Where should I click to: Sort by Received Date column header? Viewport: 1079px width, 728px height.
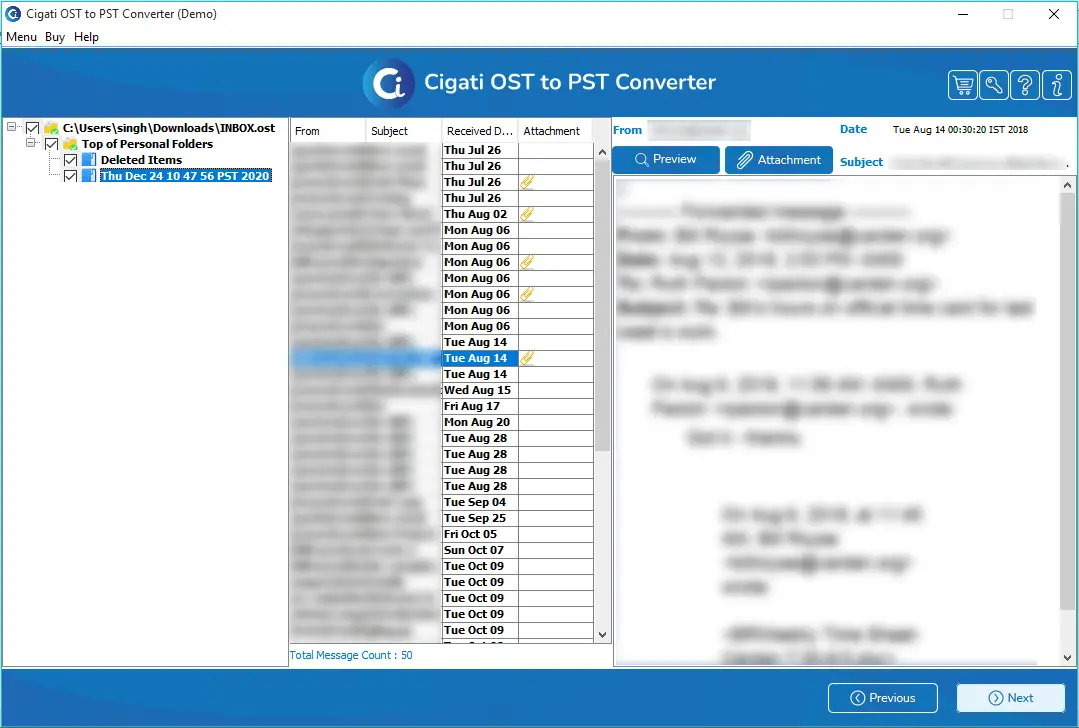pyautogui.click(x=480, y=131)
